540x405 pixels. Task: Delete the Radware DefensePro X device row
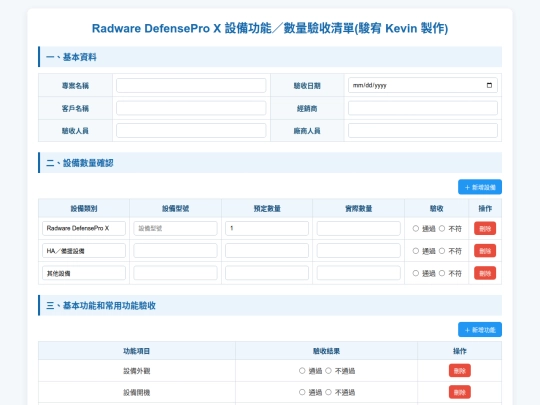click(x=485, y=228)
